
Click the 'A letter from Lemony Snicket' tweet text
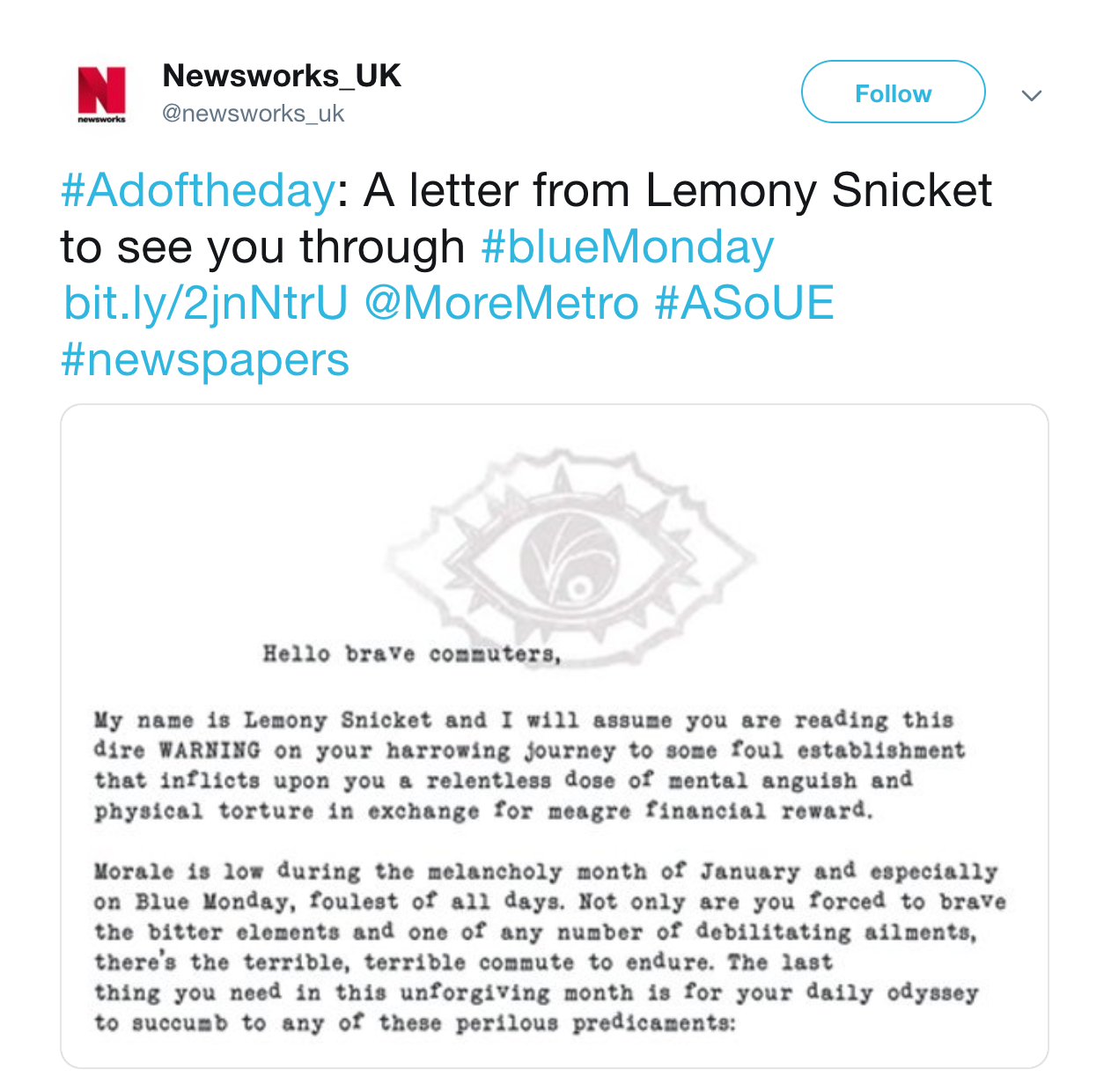click(x=678, y=190)
